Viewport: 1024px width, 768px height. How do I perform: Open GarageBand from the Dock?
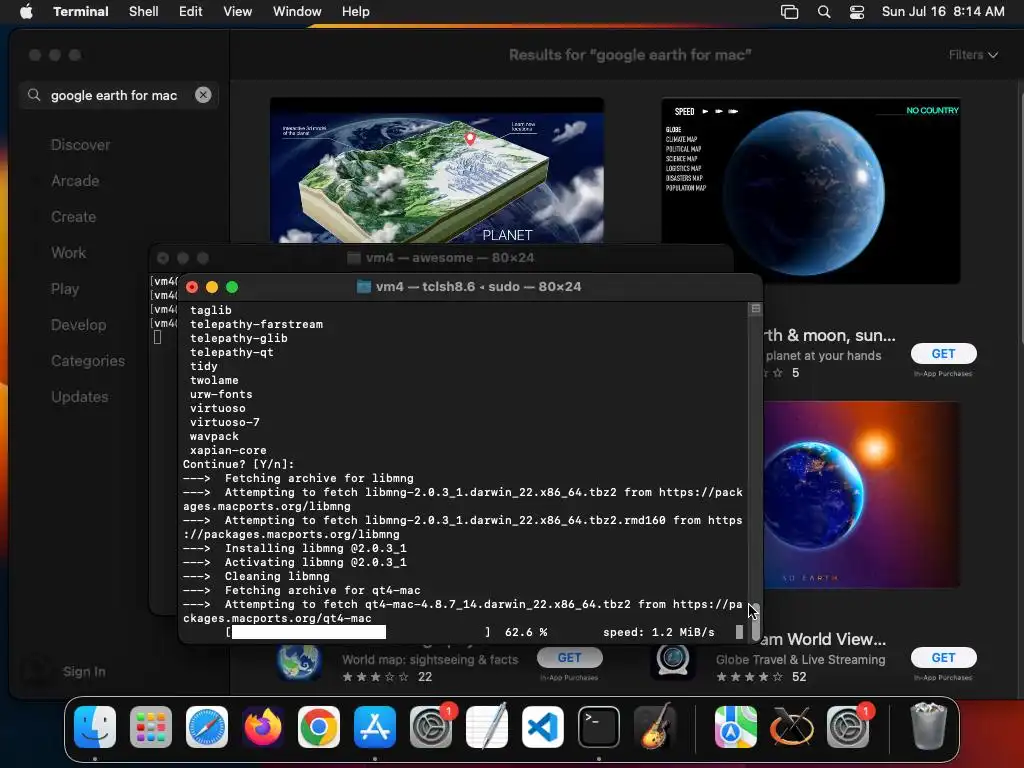[656, 725]
